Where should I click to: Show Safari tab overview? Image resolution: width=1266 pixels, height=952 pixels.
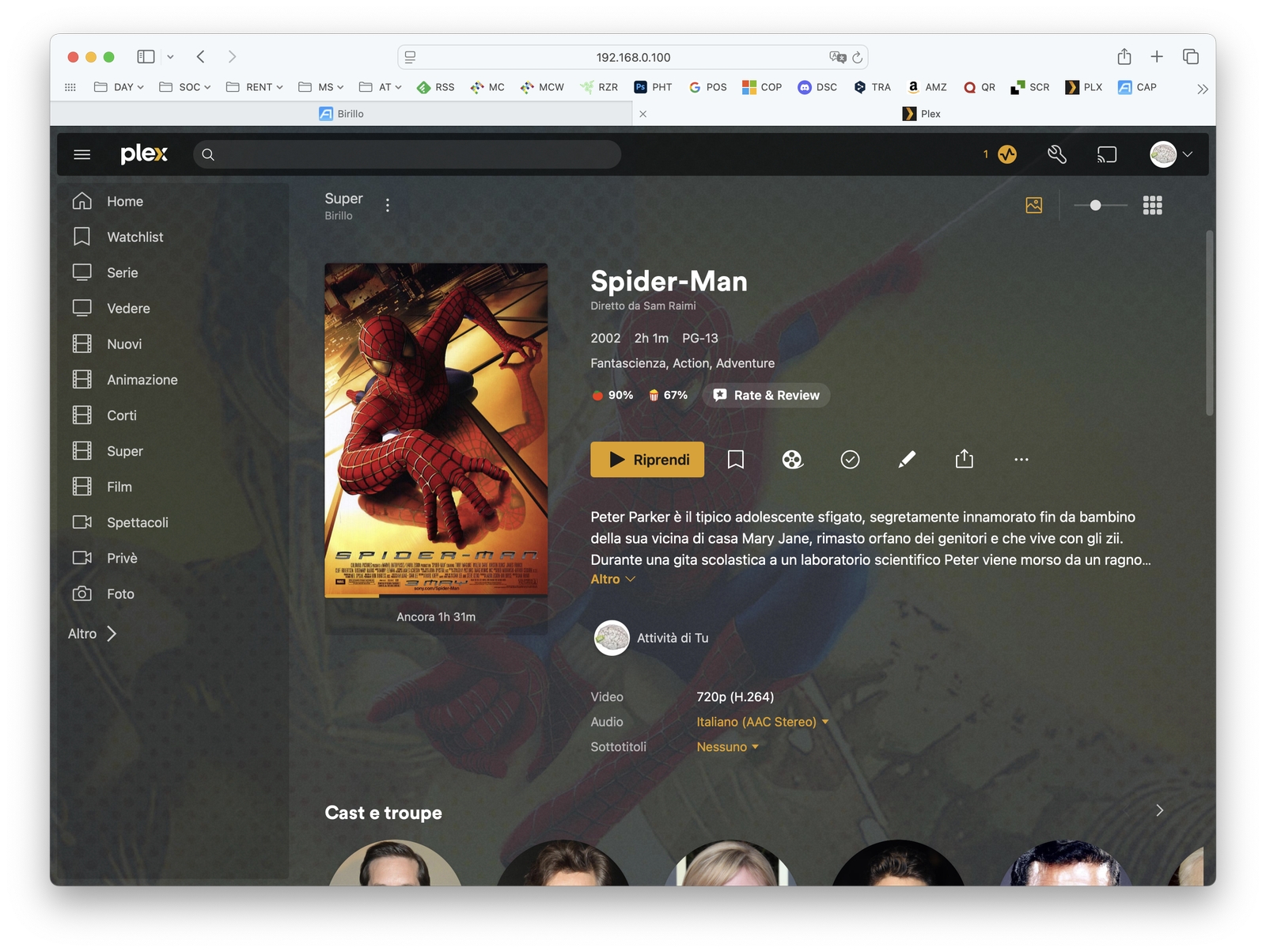coord(1191,56)
